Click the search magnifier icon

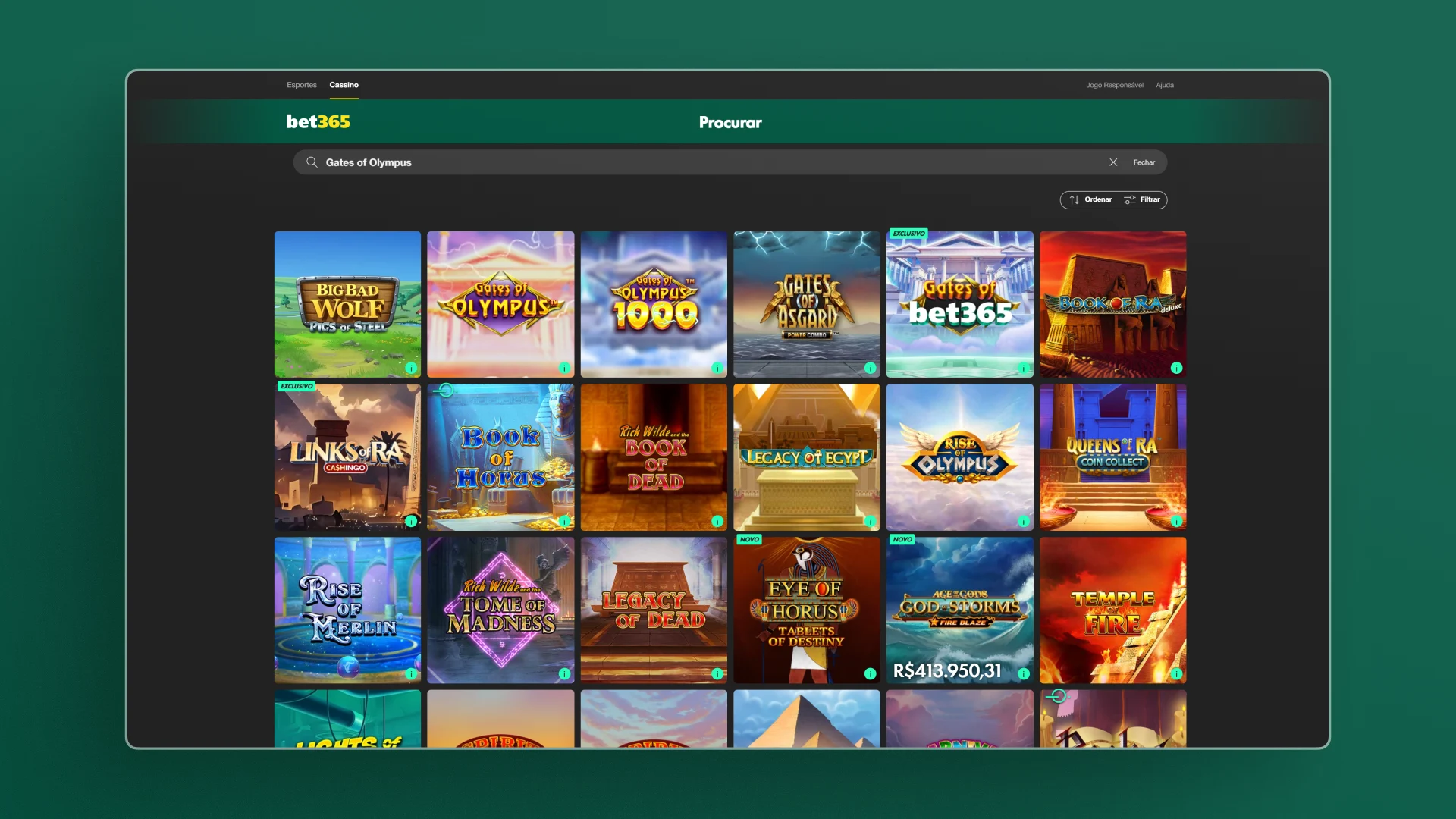point(312,162)
